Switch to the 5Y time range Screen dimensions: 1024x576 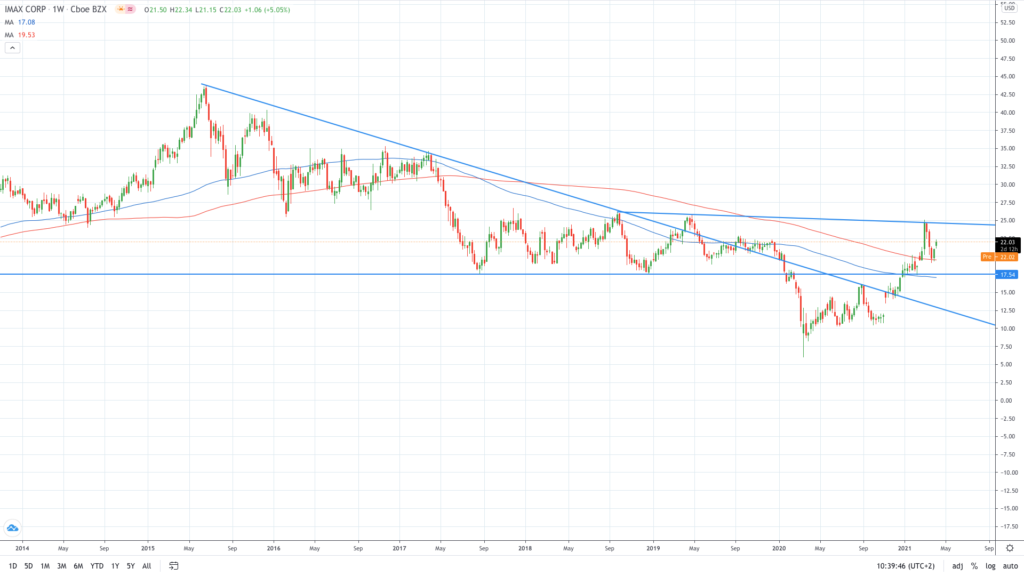tap(130, 565)
